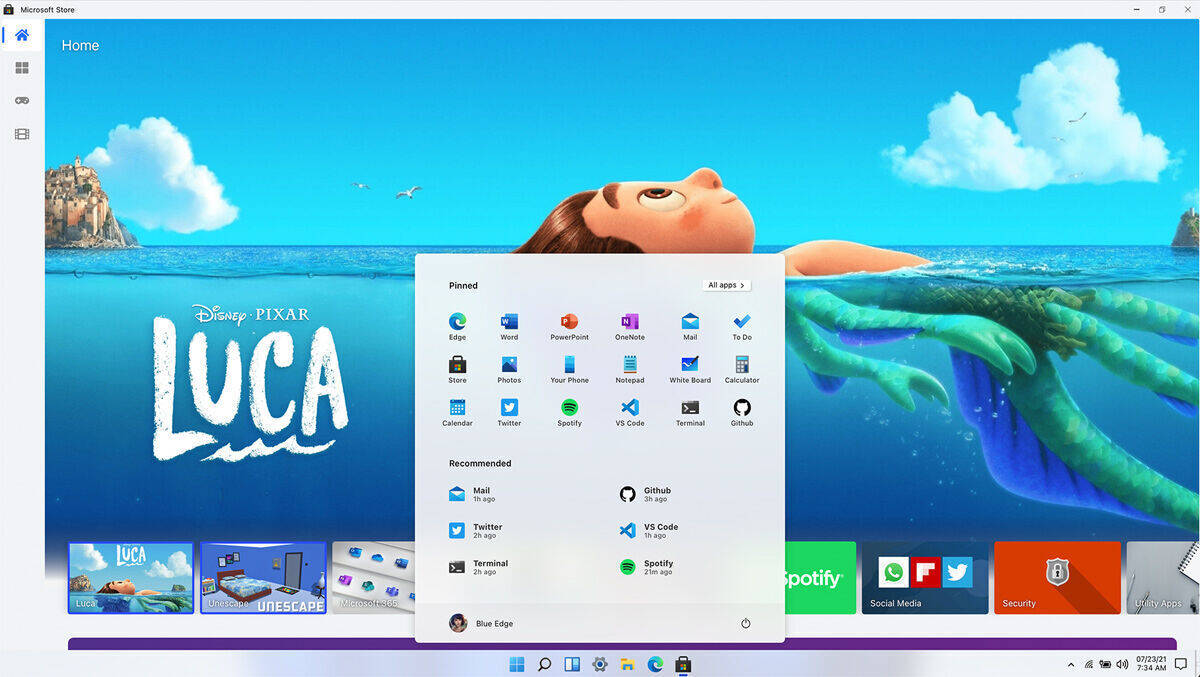This screenshot has width=1200, height=677.
Task: Open network status in system tray
Action: (1089, 664)
